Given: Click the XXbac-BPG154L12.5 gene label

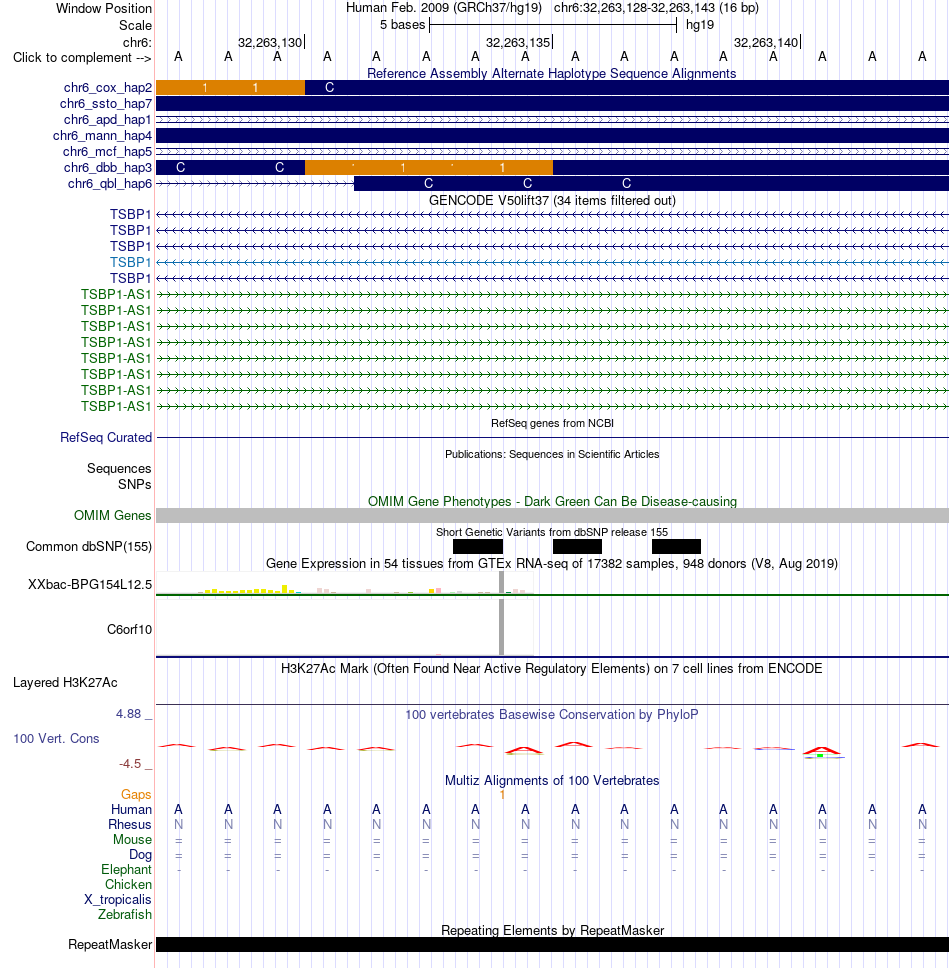Looking at the screenshot, I should tap(90, 585).
